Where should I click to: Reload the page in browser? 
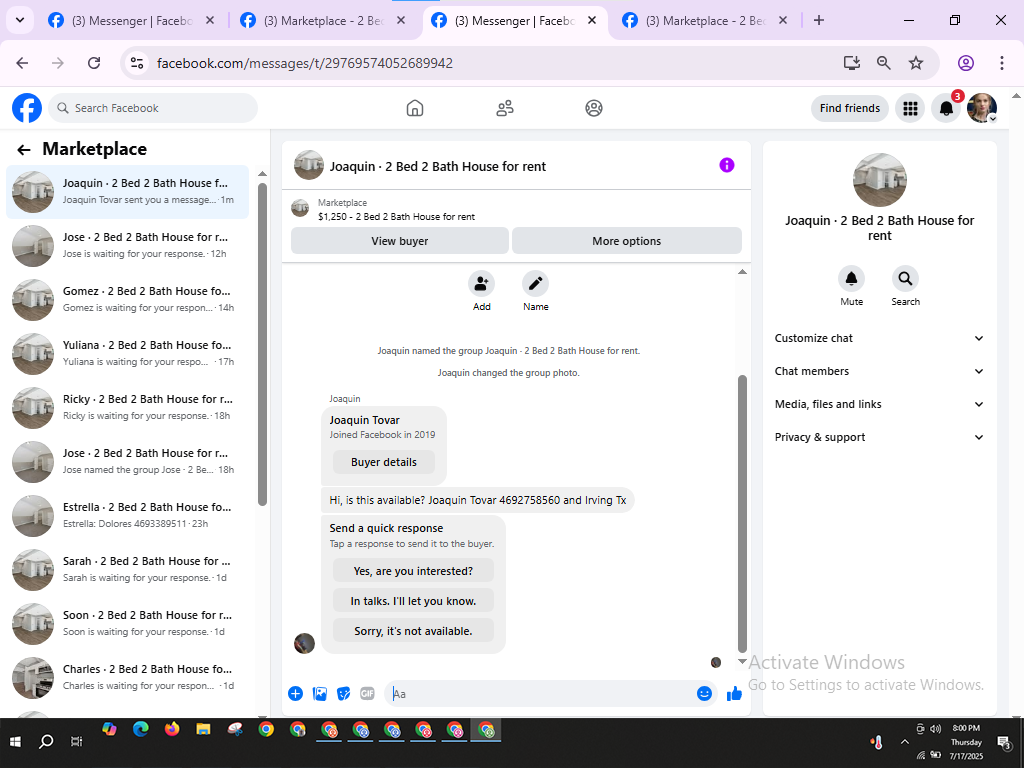[94, 63]
